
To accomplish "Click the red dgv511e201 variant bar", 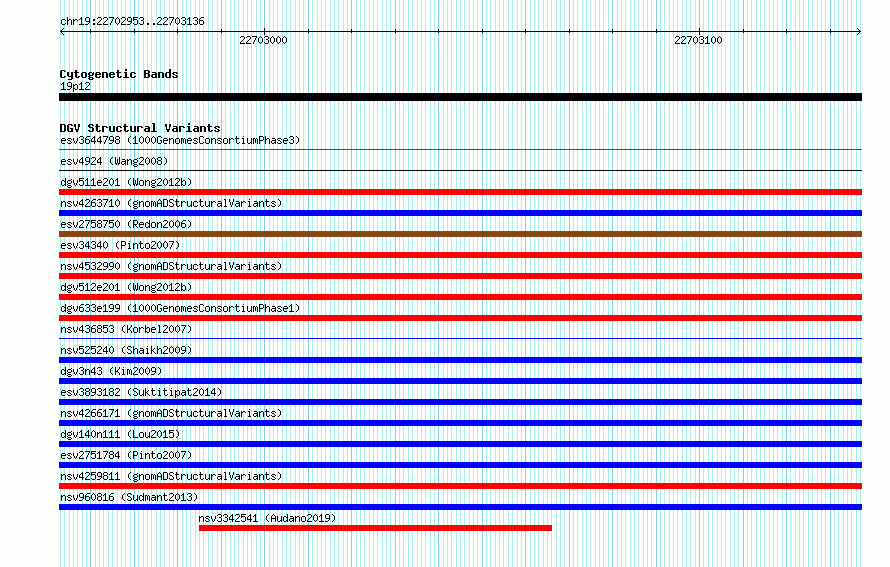I will [460, 192].
